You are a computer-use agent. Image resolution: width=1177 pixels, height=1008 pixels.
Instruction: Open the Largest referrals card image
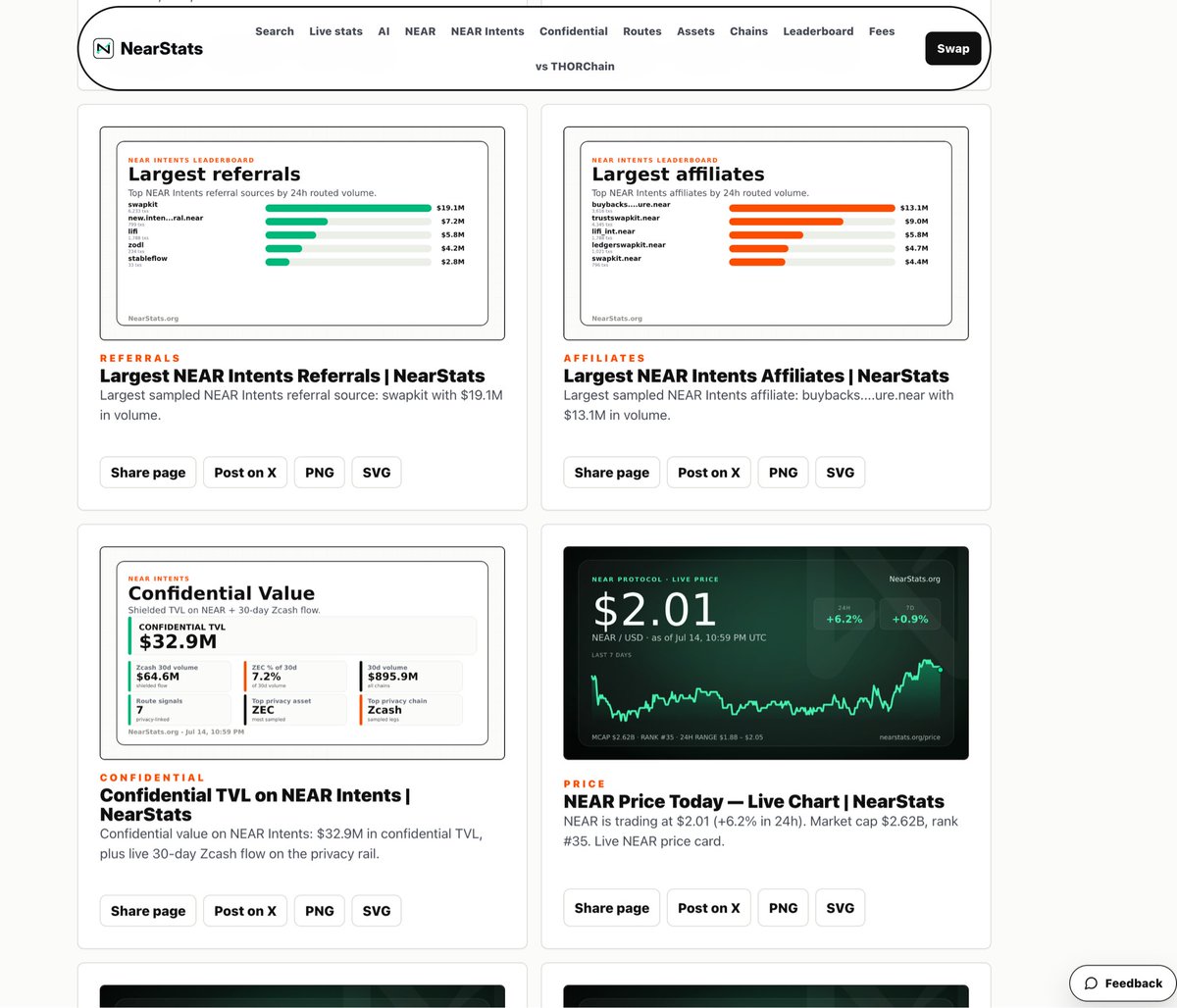(302, 233)
